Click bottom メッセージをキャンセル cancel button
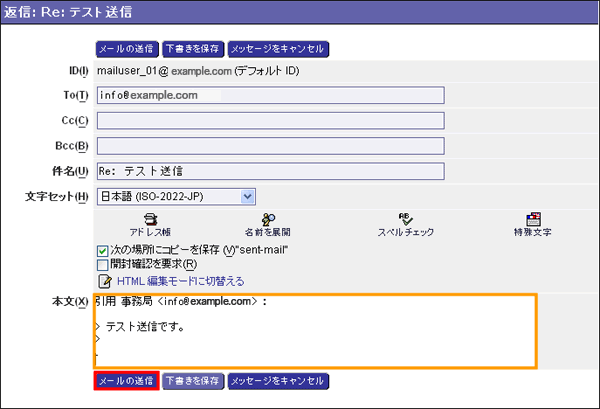Image resolution: width=600 pixels, height=409 pixels. click(278, 381)
